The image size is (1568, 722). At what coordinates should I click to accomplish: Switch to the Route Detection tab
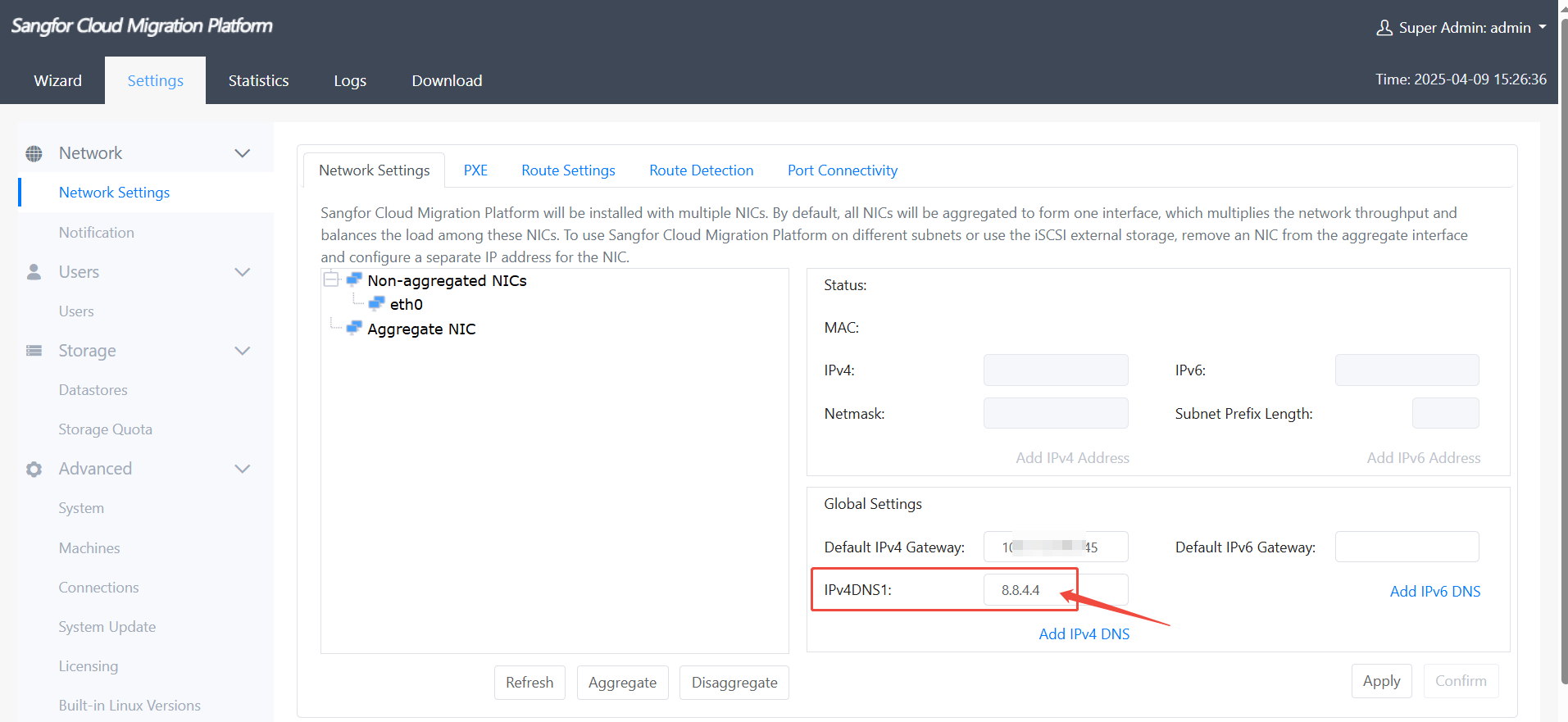702,170
